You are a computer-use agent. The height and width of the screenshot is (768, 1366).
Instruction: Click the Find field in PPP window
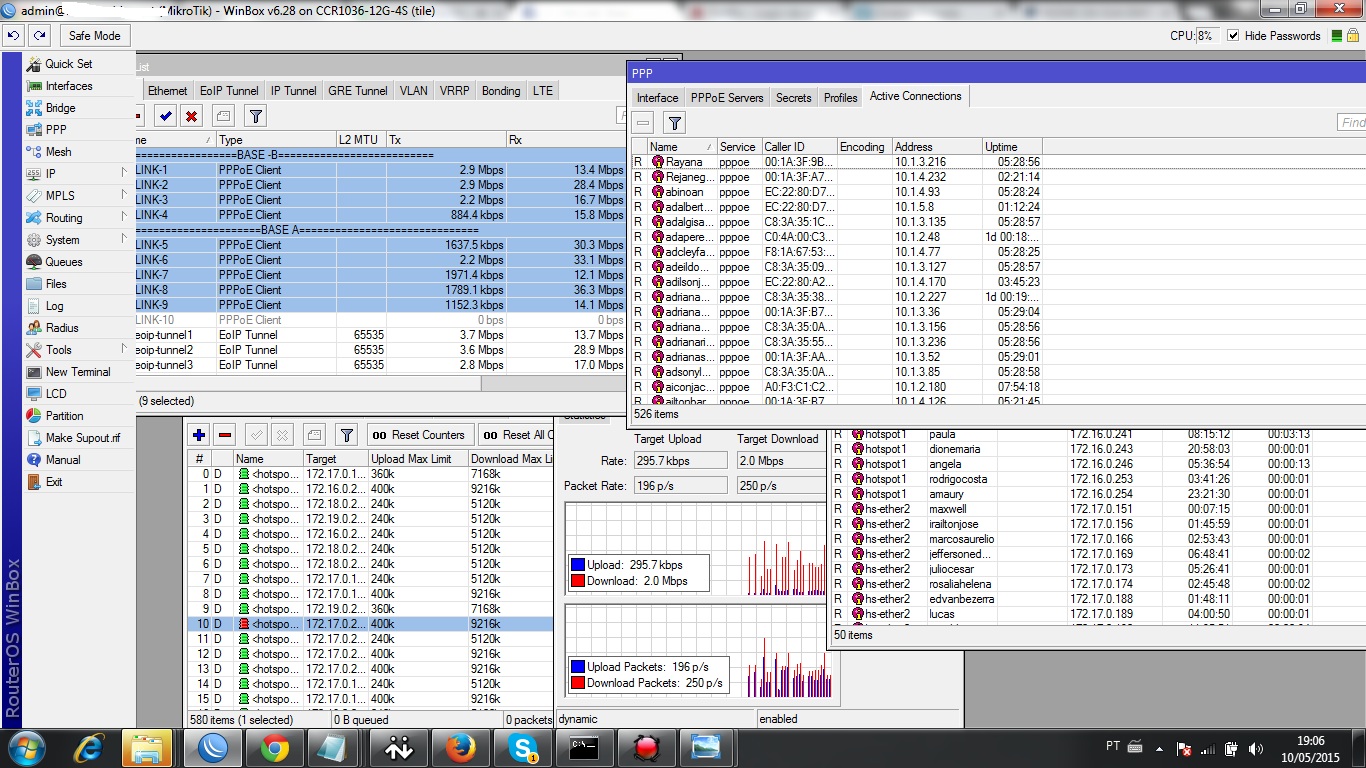tap(1351, 122)
